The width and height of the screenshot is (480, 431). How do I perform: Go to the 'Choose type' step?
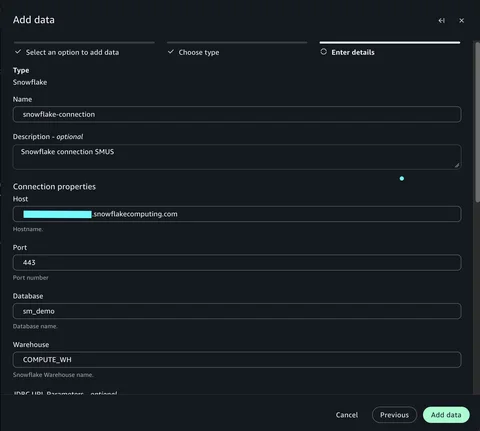click(199, 52)
